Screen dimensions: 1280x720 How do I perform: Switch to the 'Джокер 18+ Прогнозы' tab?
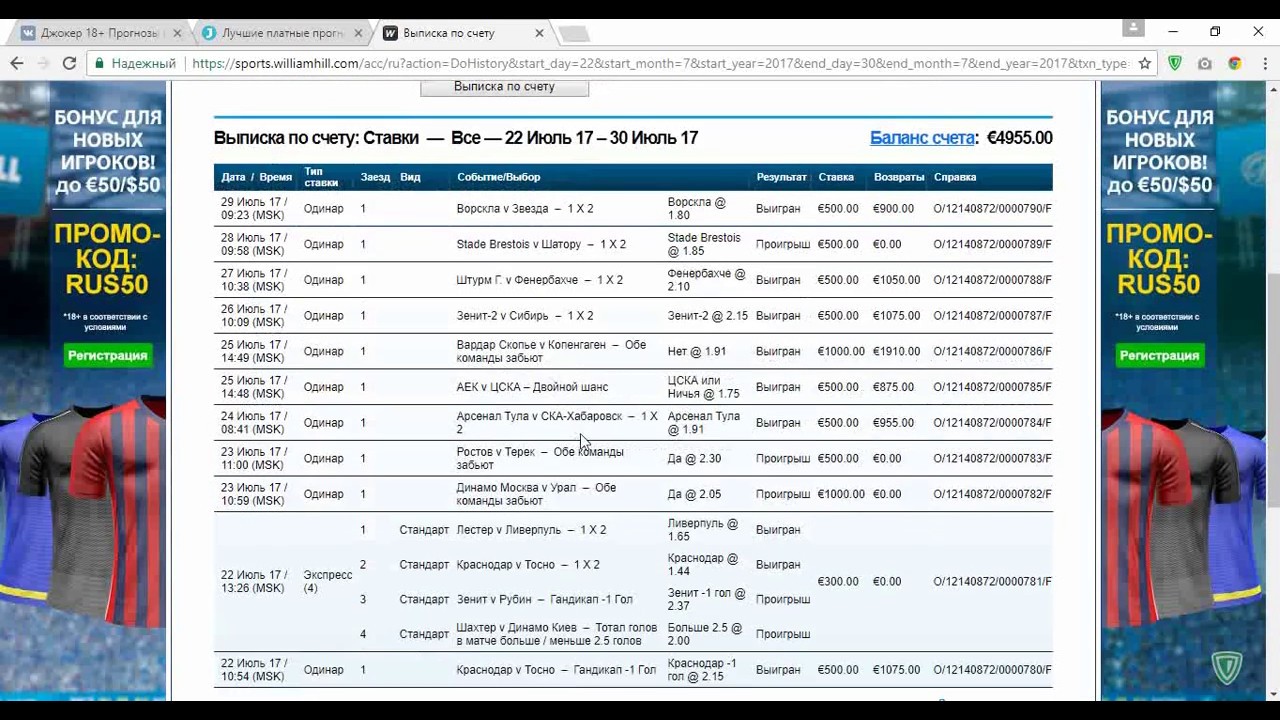(97, 33)
